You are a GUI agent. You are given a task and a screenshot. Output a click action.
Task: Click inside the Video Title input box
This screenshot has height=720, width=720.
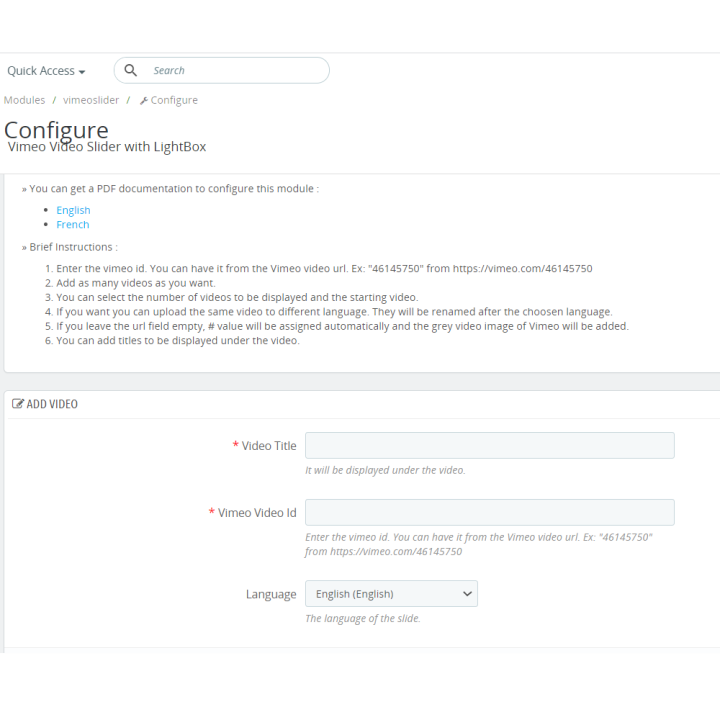click(490, 445)
